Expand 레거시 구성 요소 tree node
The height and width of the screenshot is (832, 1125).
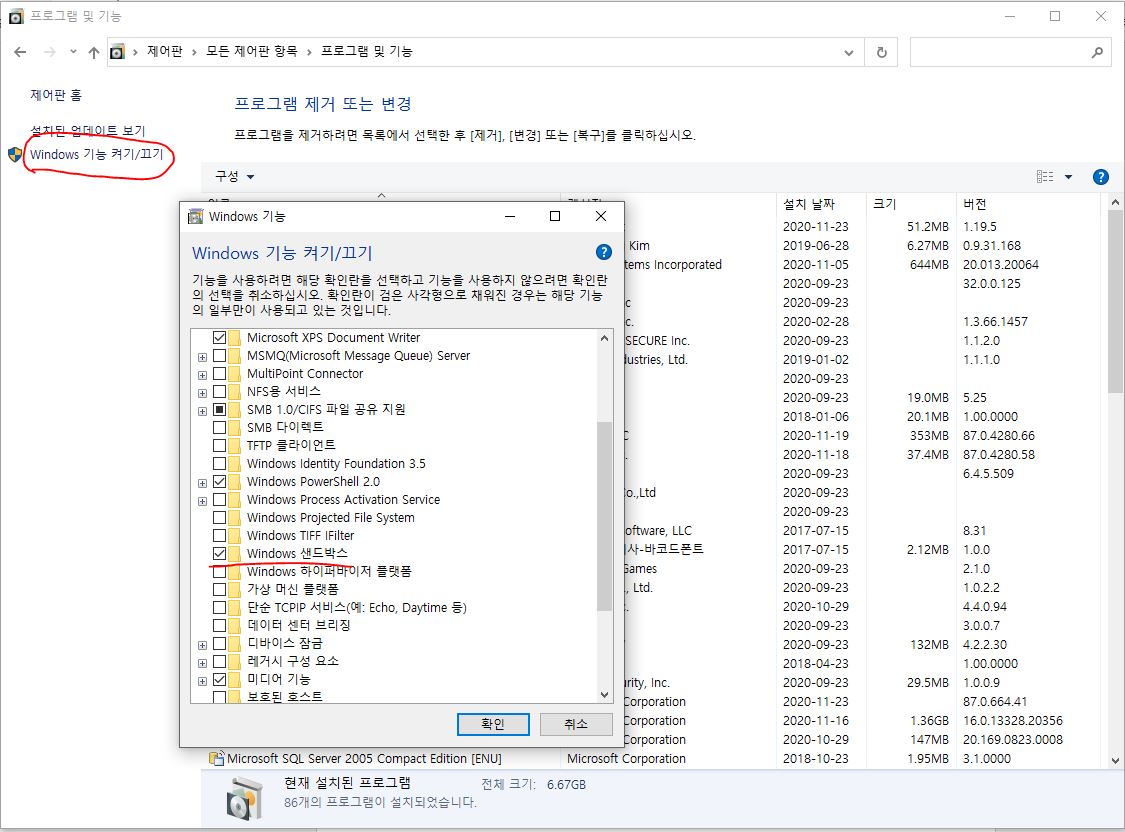pos(202,663)
